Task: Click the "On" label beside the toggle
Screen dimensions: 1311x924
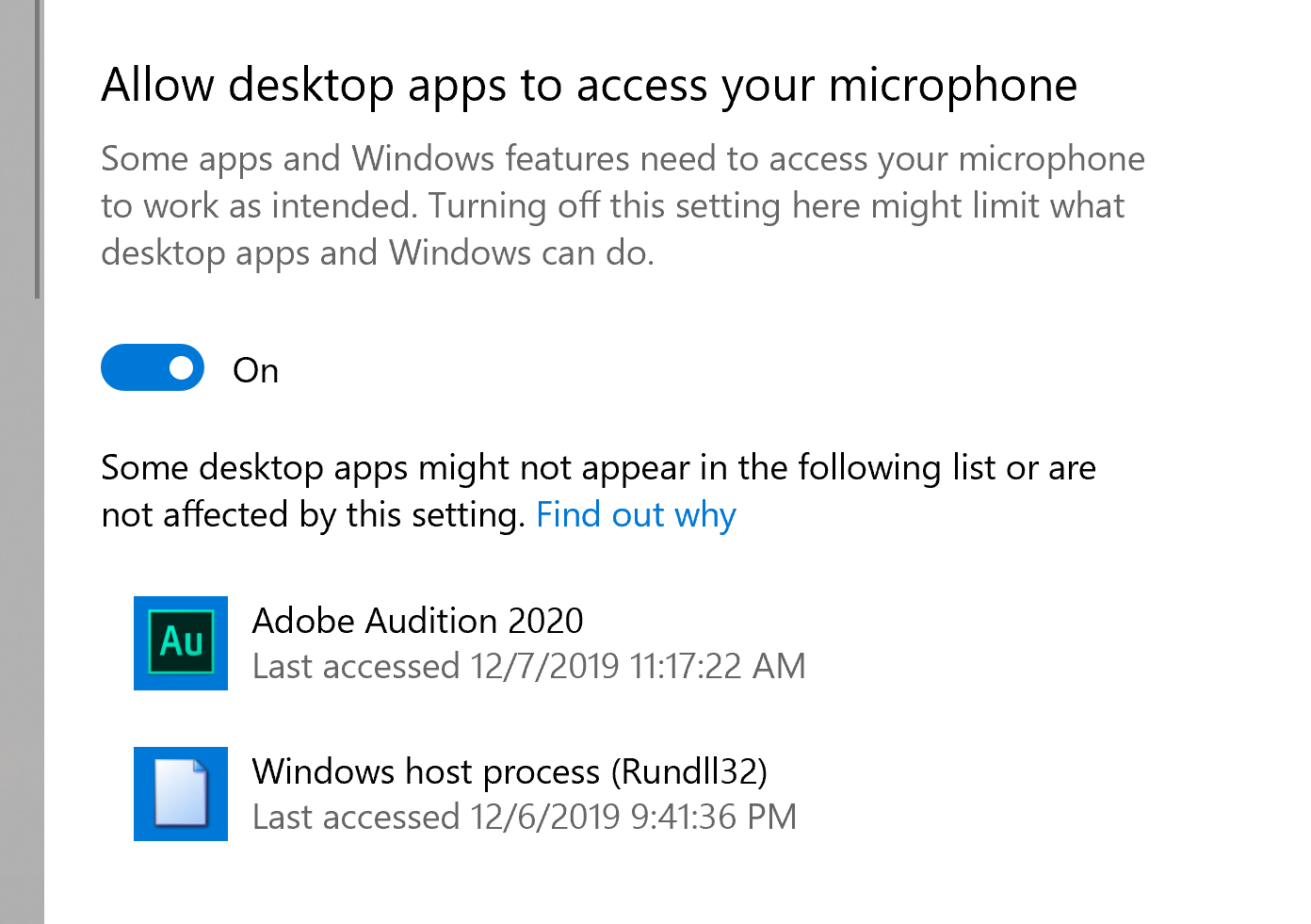Action: tap(255, 371)
